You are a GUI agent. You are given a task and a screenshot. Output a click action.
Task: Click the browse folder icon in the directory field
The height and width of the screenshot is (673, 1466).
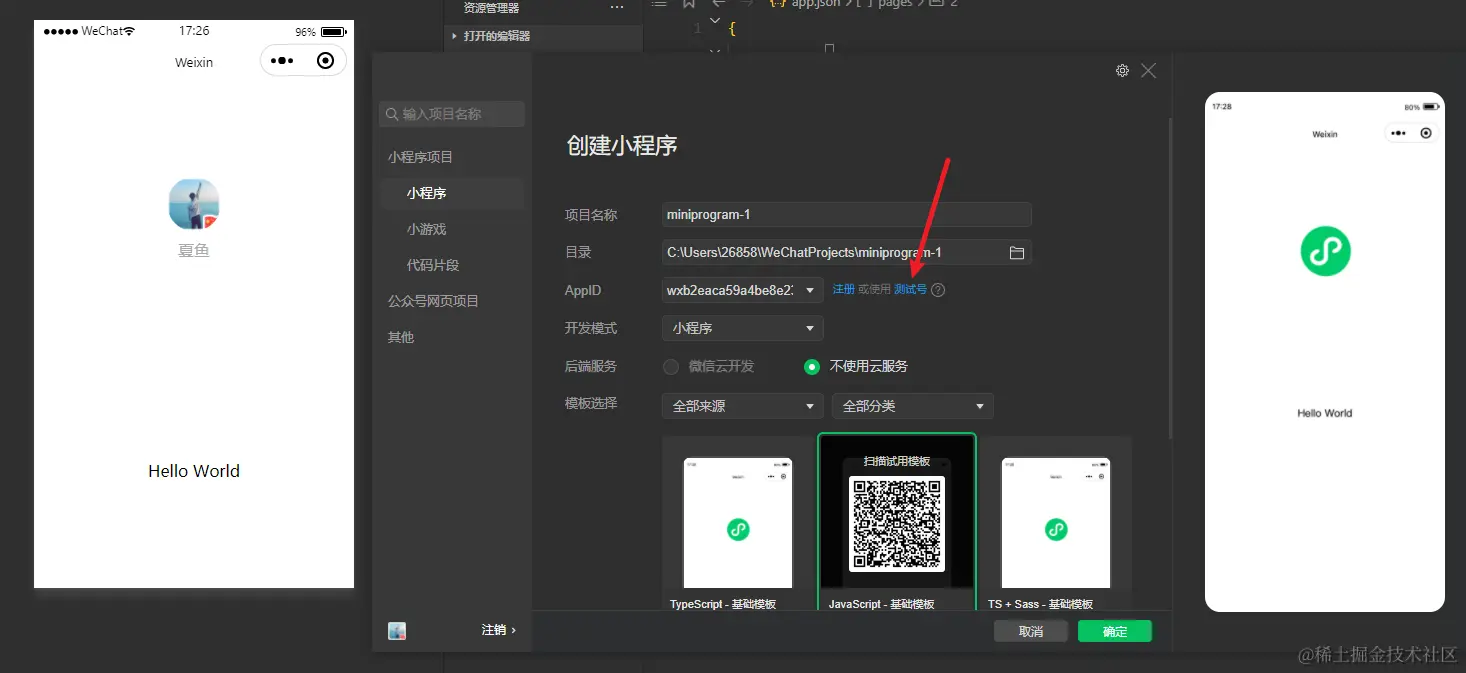pos(1017,253)
